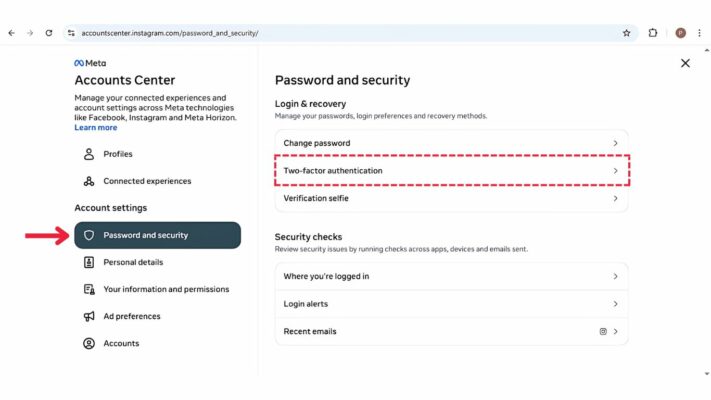Open Chrome's three-dot menu
The width and height of the screenshot is (711, 400).
[699, 33]
